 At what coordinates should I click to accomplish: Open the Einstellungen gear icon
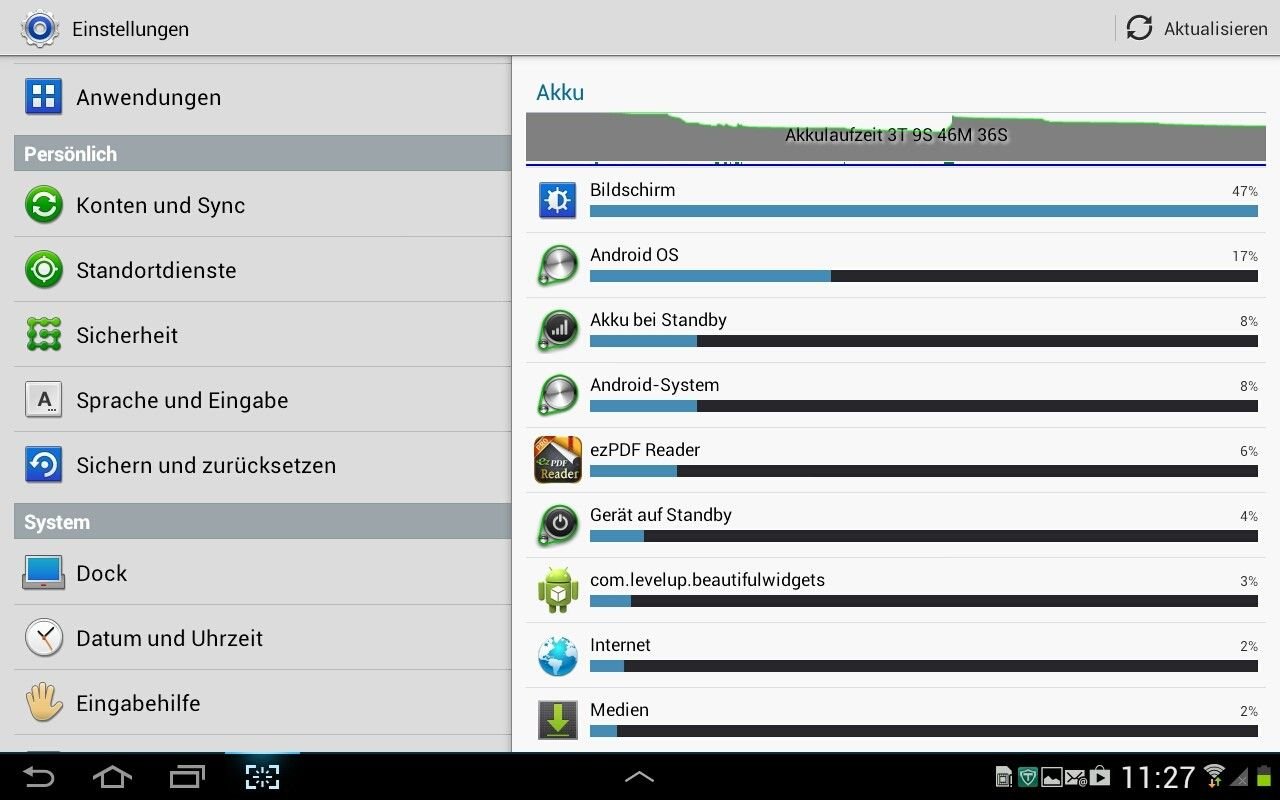[39, 28]
